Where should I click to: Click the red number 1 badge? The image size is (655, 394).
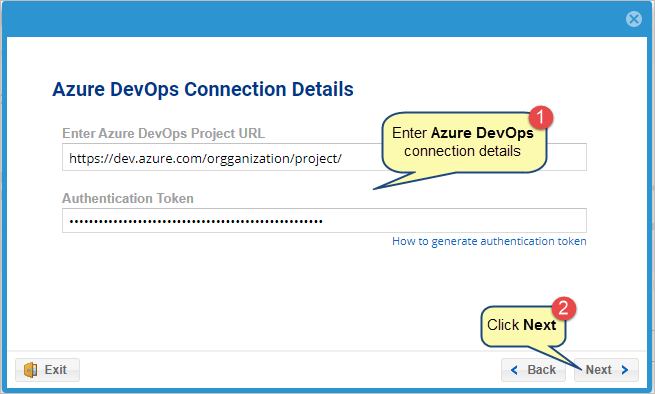(541, 117)
